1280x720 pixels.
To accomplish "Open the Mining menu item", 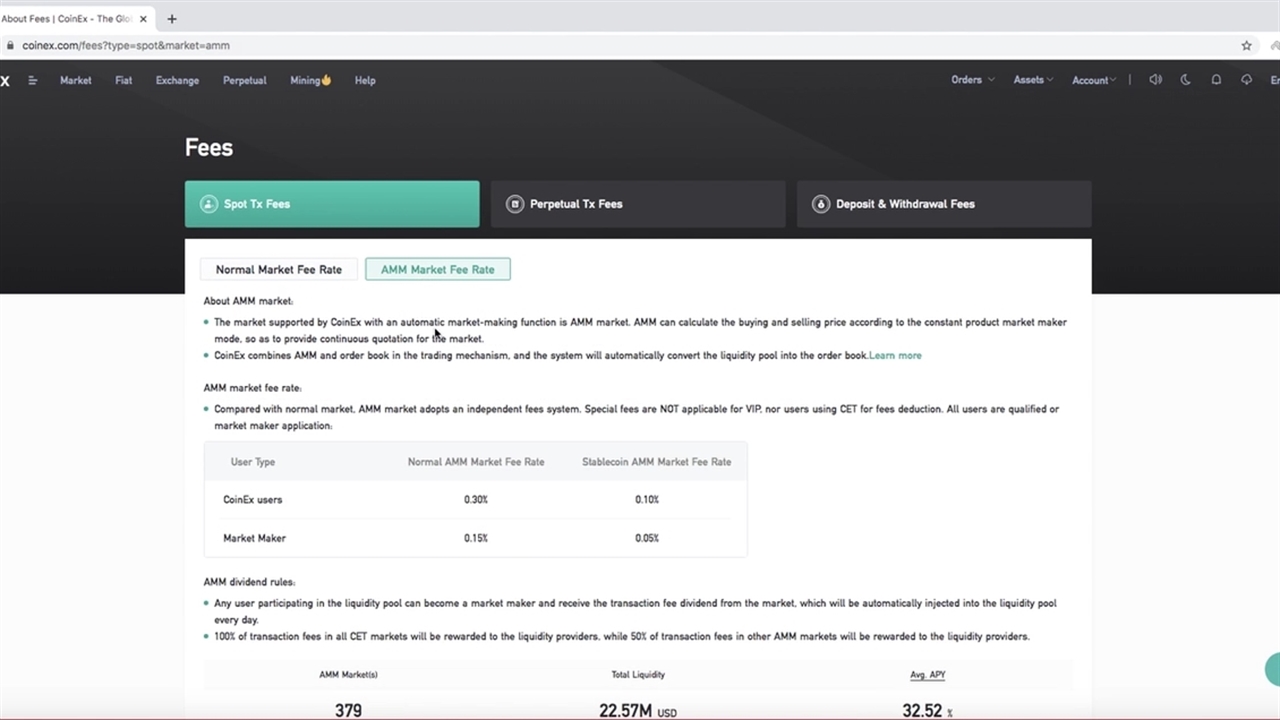I will (310, 80).
